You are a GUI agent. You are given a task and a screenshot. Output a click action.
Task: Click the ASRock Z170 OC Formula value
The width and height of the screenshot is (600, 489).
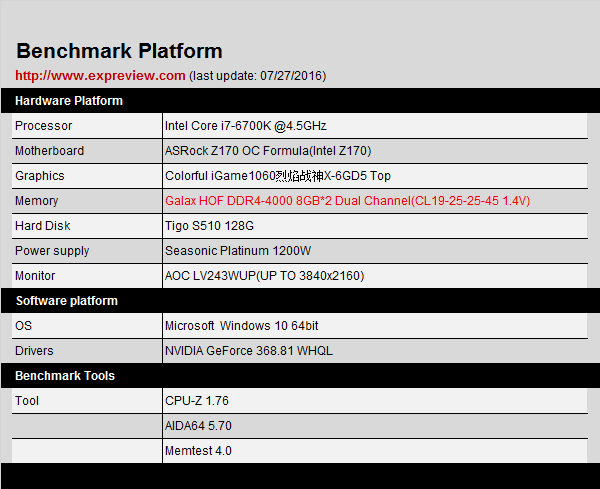click(268, 151)
